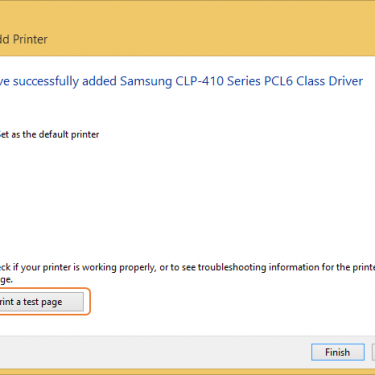Screen dimensions: 375x375
Task: Toggle the Set as the default printer option
Action: [49, 135]
